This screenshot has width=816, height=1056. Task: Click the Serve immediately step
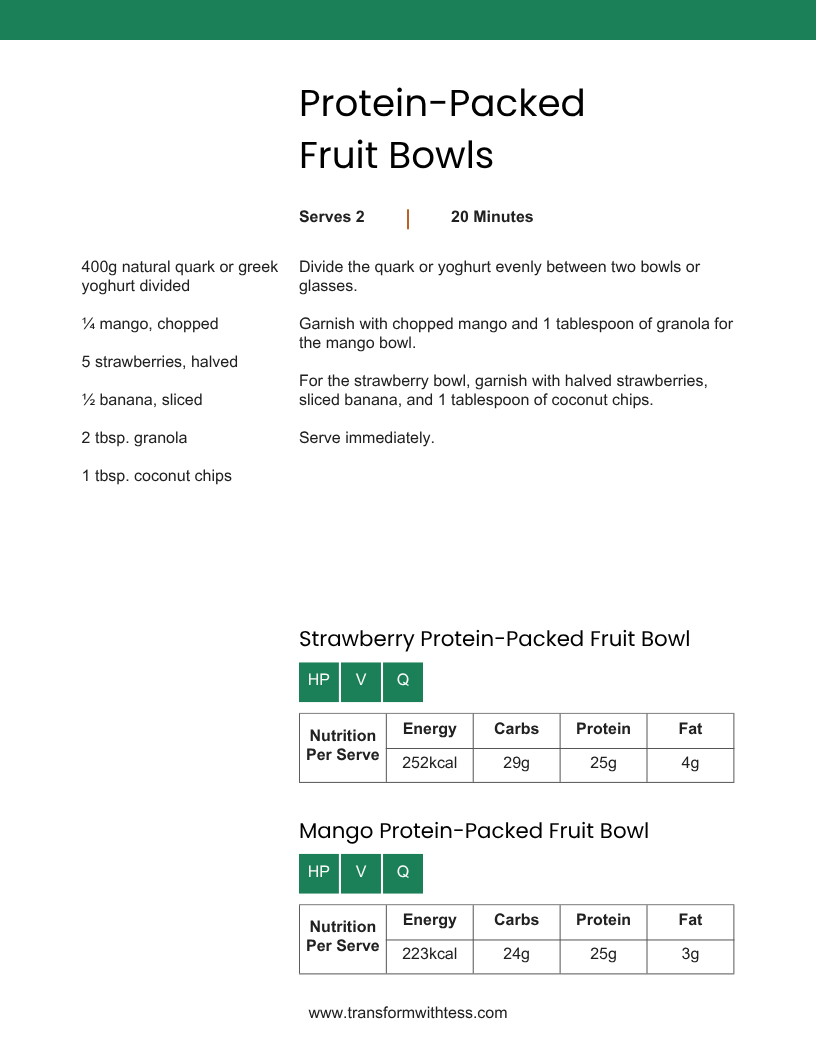pyautogui.click(x=367, y=438)
